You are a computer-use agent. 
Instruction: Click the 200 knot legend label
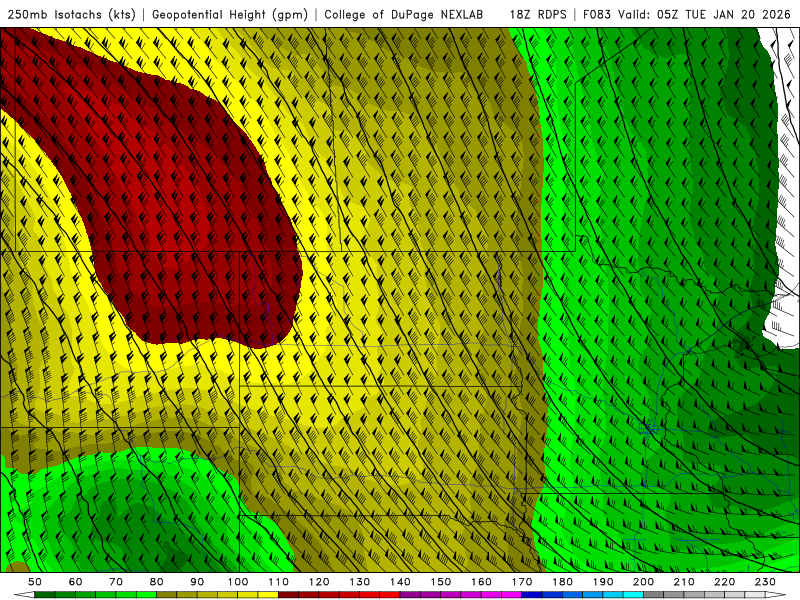[643, 582]
